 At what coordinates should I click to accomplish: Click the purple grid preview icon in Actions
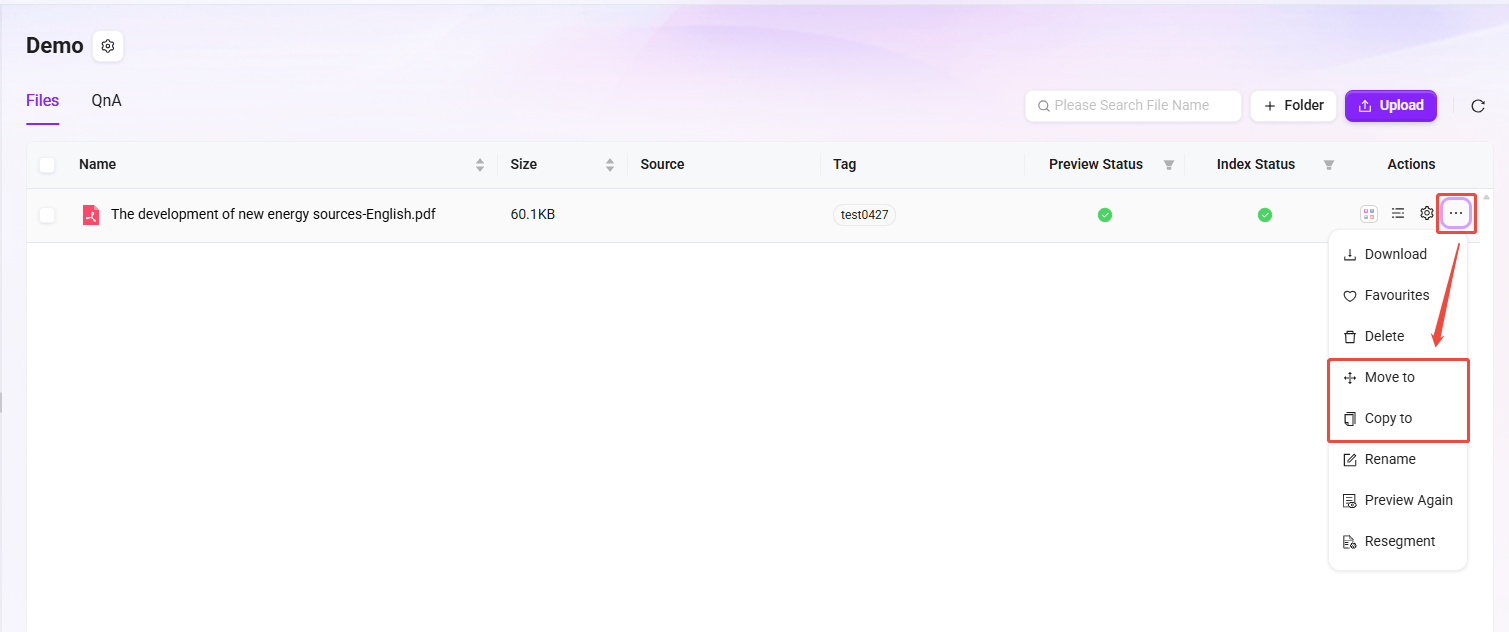[1369, 213]
